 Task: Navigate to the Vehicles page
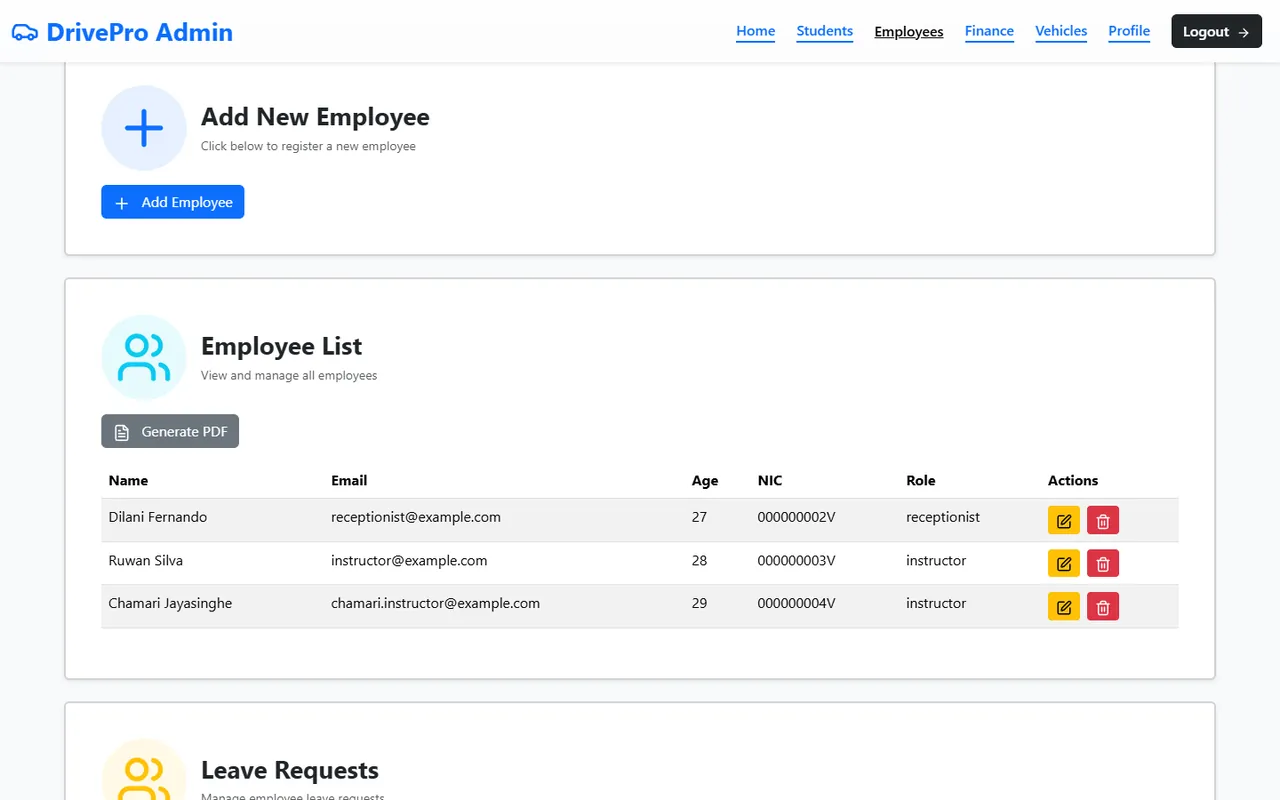1061,31
